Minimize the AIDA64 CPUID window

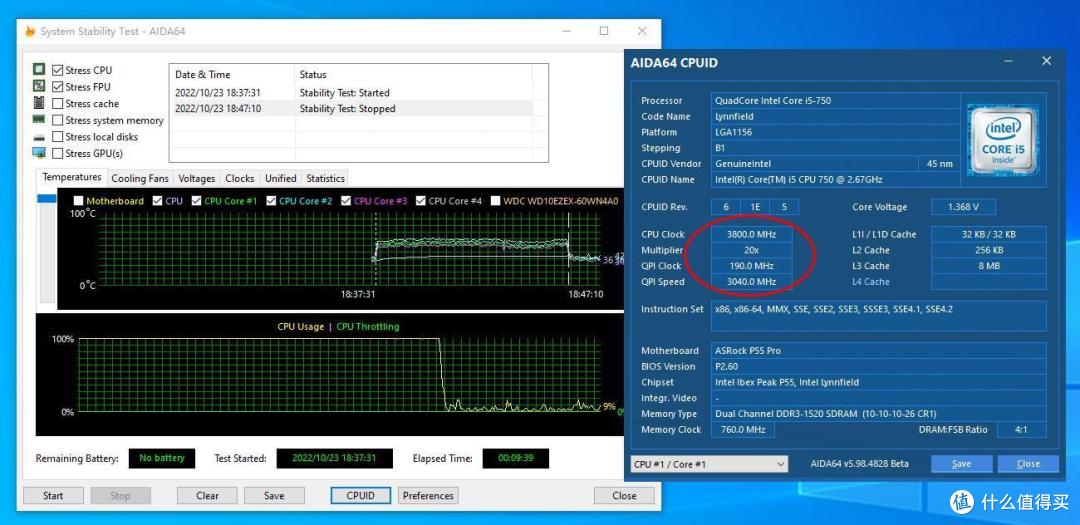1008,61
